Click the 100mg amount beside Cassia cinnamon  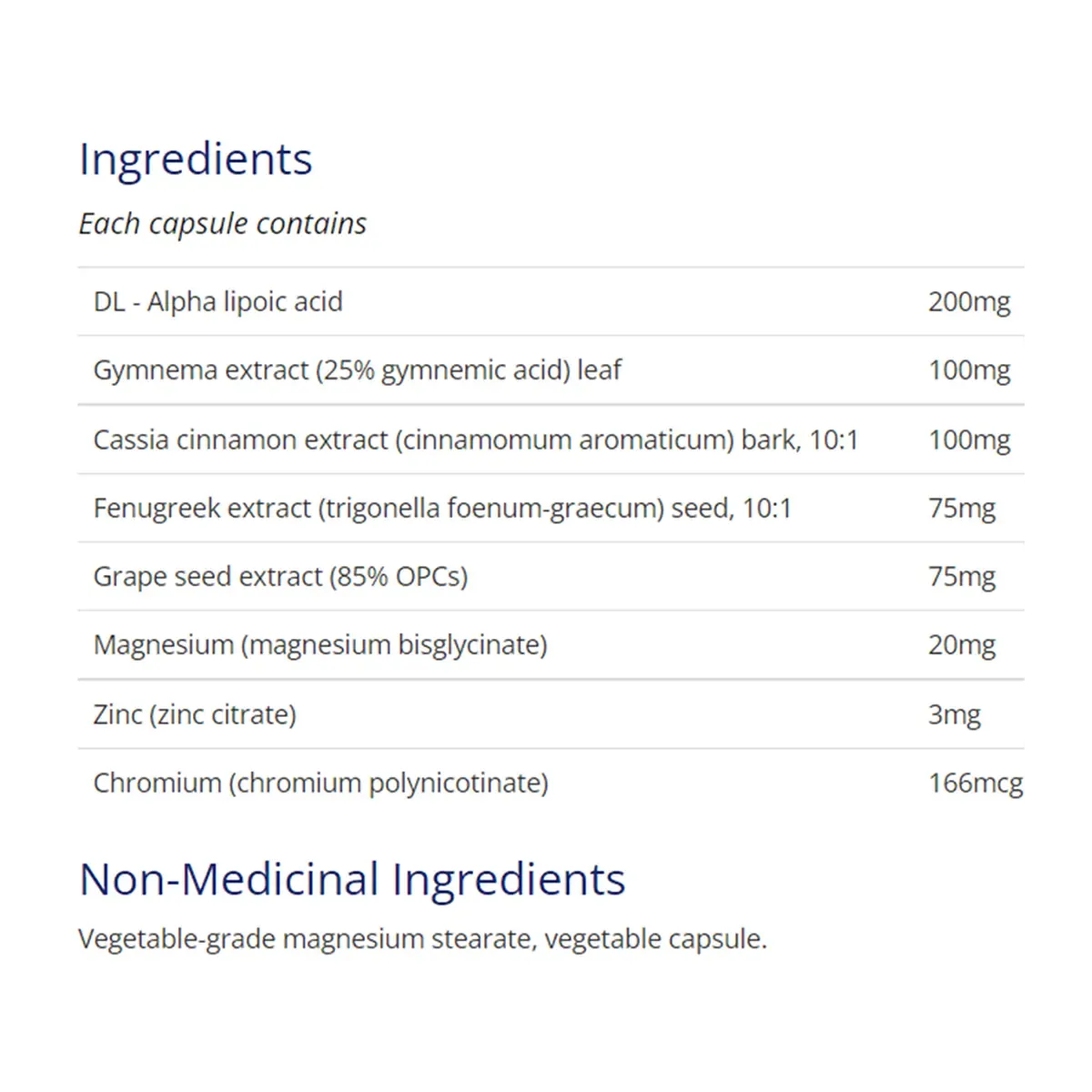click(968, 440)
